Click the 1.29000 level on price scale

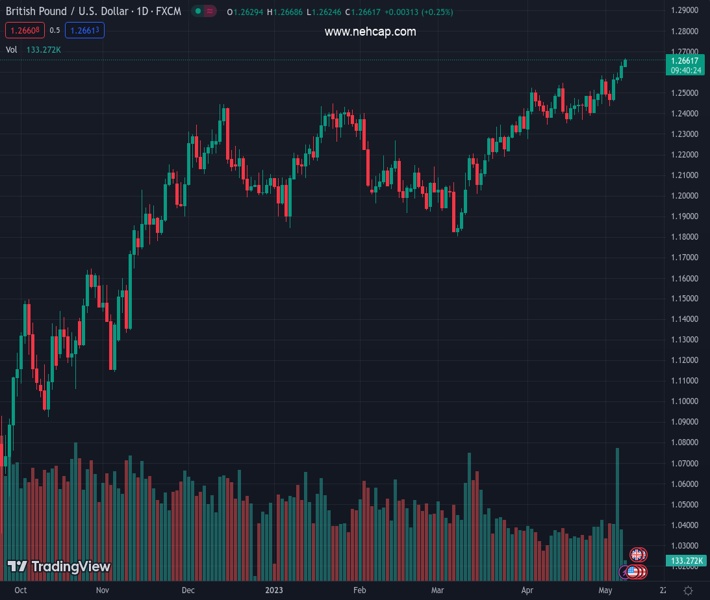point(684,10)
